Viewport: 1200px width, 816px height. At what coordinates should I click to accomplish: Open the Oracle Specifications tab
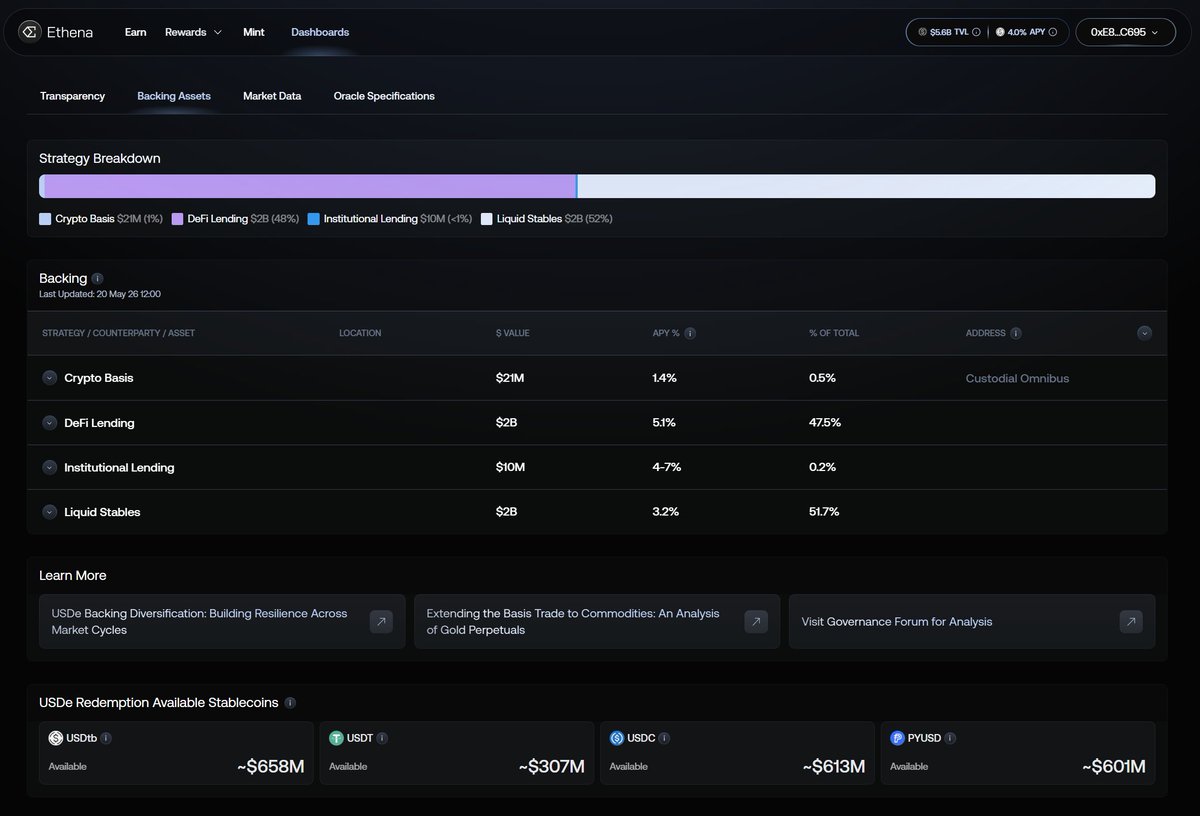tap(384, 96)
